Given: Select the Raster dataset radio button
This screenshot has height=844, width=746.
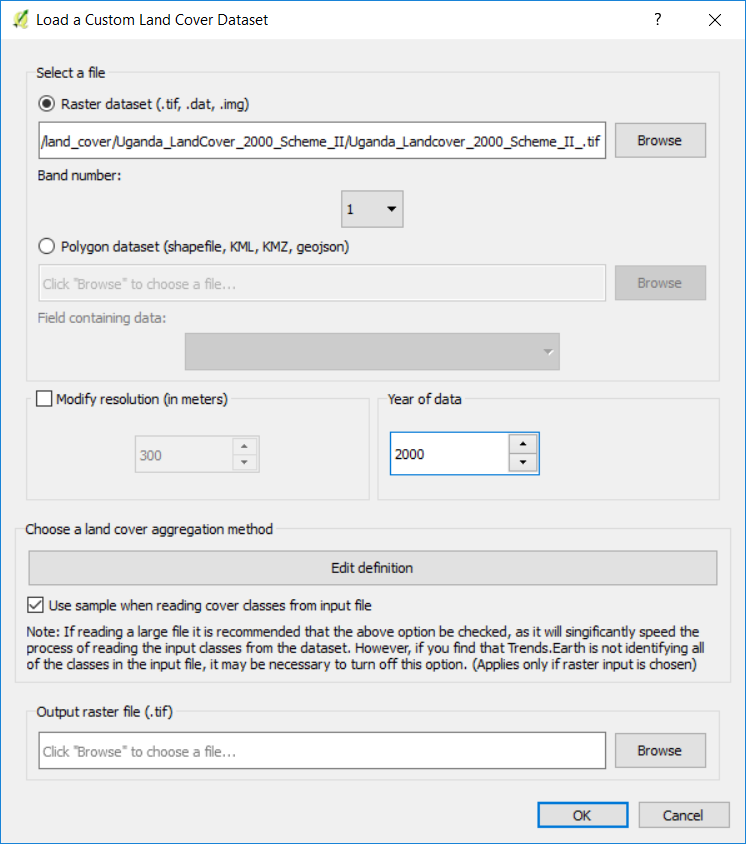Looking at the screenshot, I should 47,103.
